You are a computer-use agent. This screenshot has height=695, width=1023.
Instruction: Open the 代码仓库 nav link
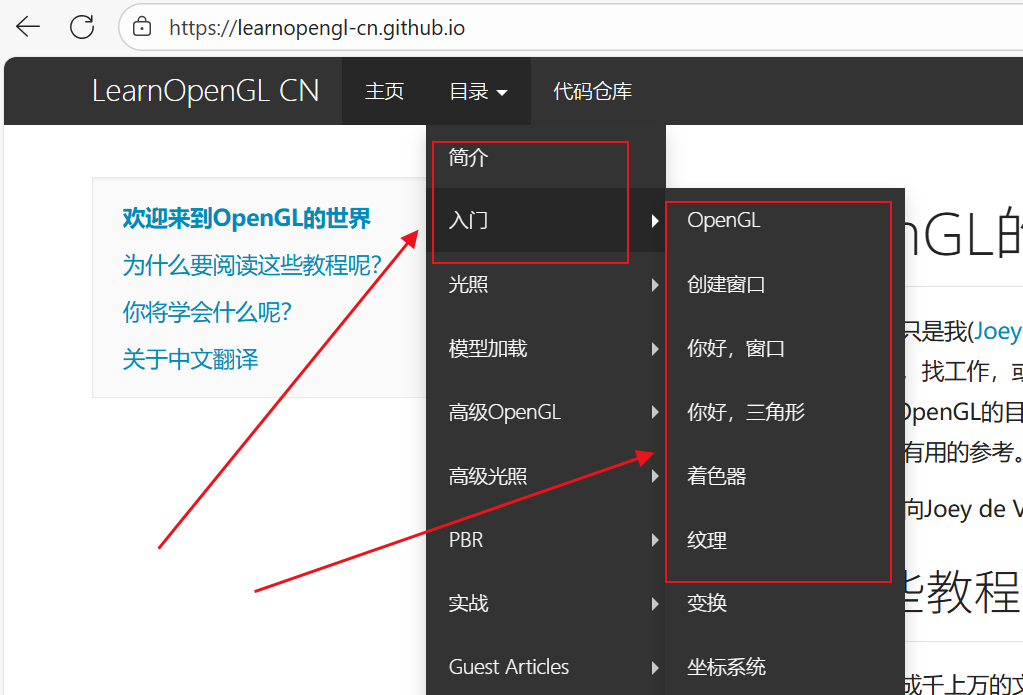pyautogui.click(x=592, y=91)
